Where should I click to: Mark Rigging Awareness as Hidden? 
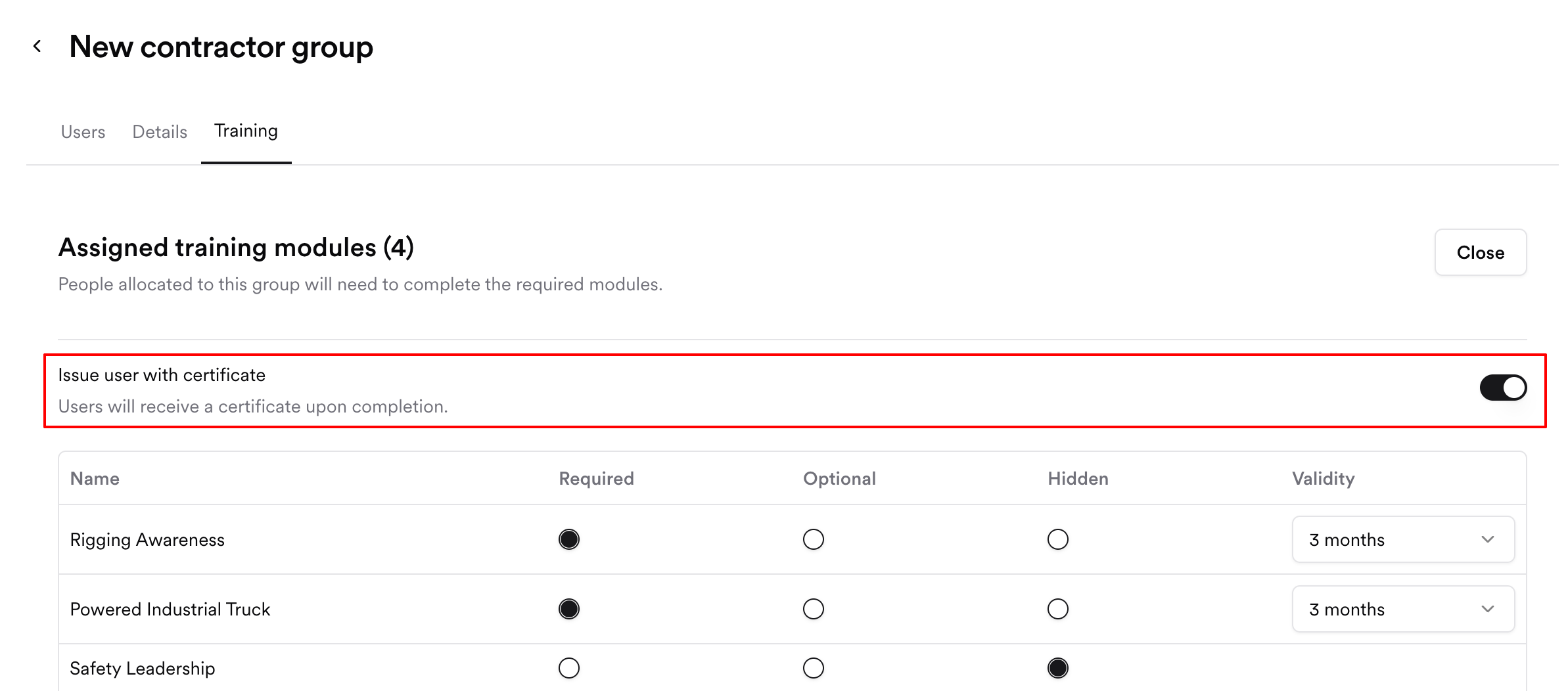click(1057, 539)
